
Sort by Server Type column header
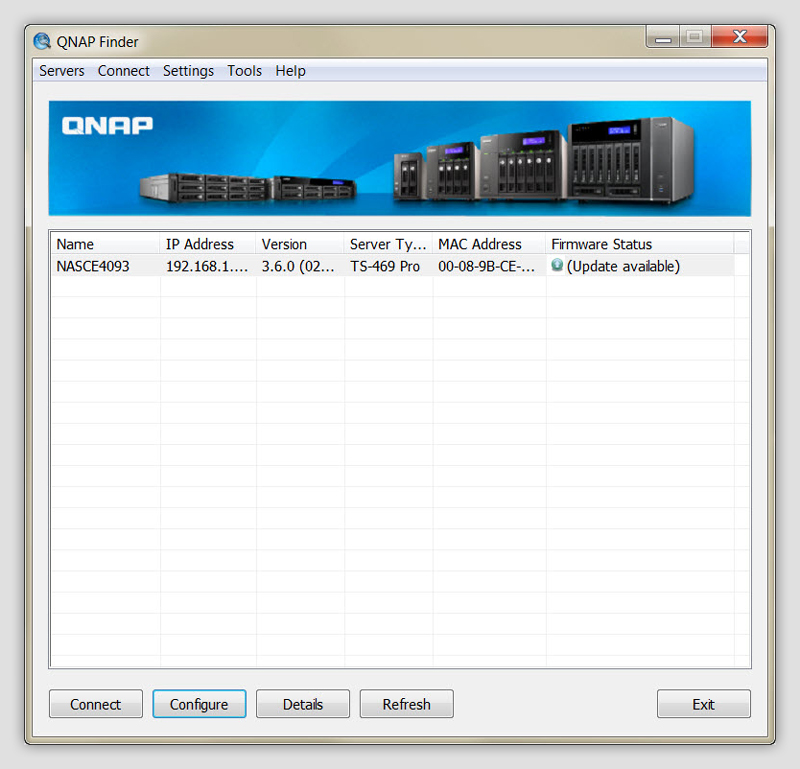pyautogui.click(x=389, y=244)
